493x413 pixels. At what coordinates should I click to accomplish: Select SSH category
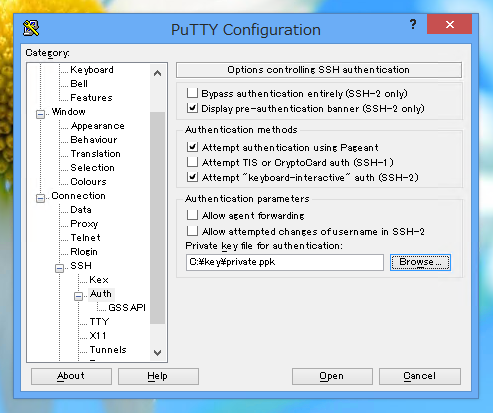[81, 266]
